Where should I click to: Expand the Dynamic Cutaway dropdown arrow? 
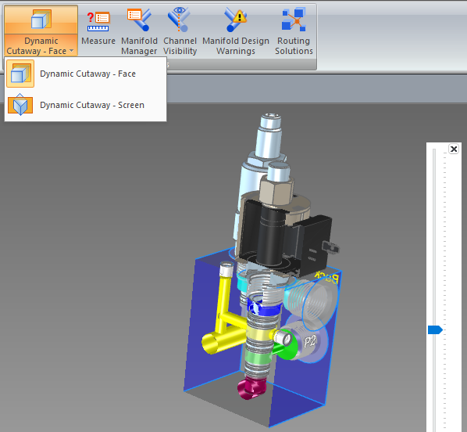(72, 51)
